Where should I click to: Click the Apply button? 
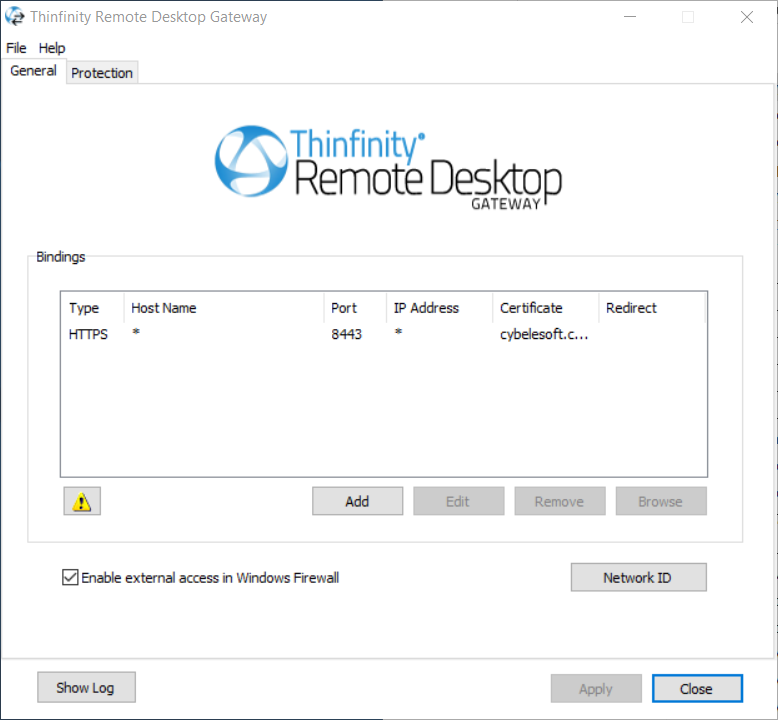pos(596,689)
